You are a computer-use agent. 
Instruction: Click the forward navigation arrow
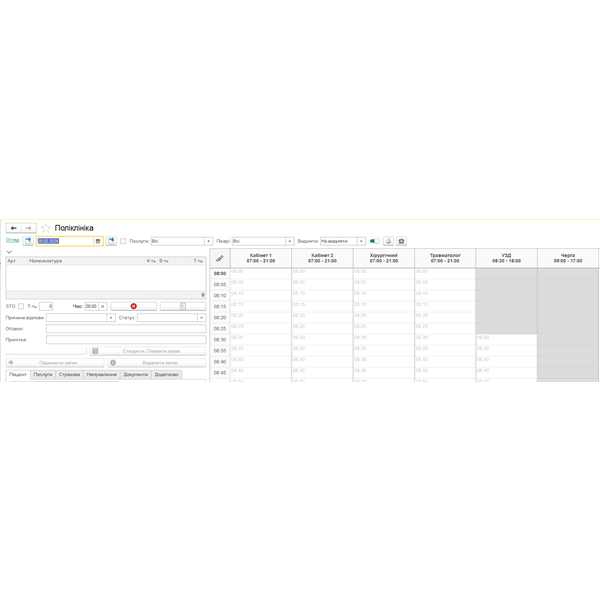(x=29, y=228)
